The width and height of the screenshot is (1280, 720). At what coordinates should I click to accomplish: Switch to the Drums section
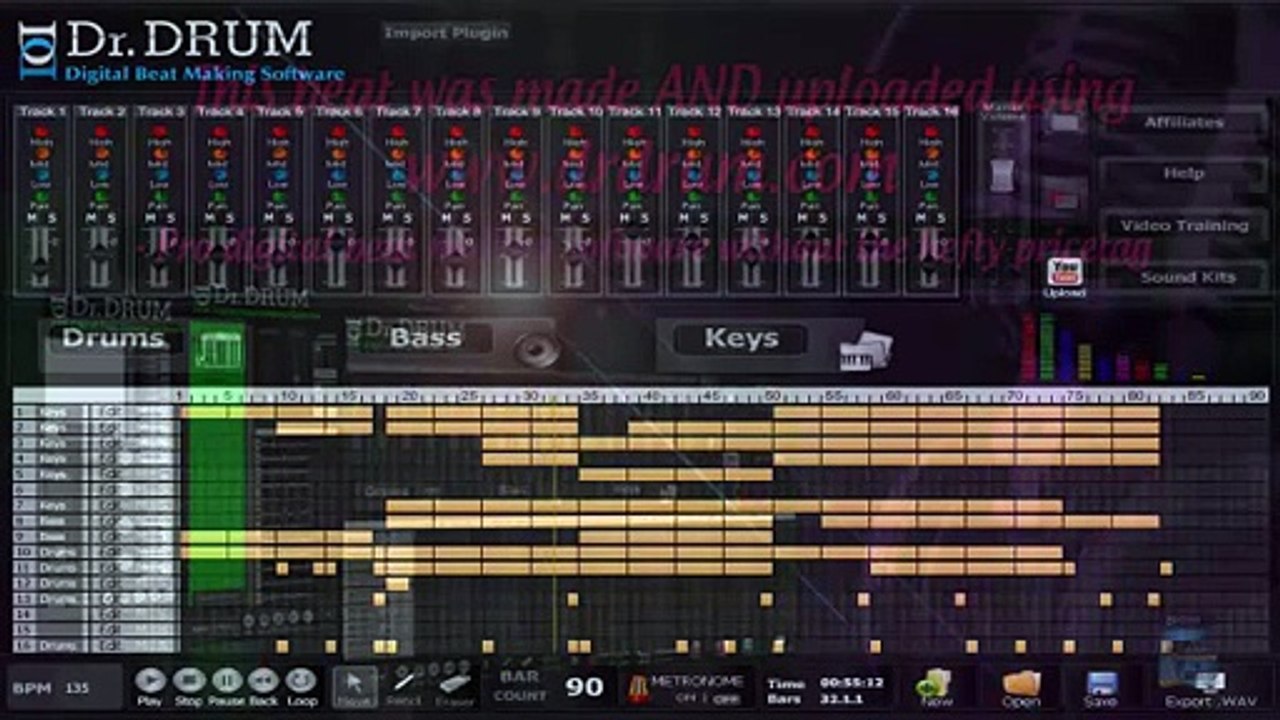coord(112,339)
